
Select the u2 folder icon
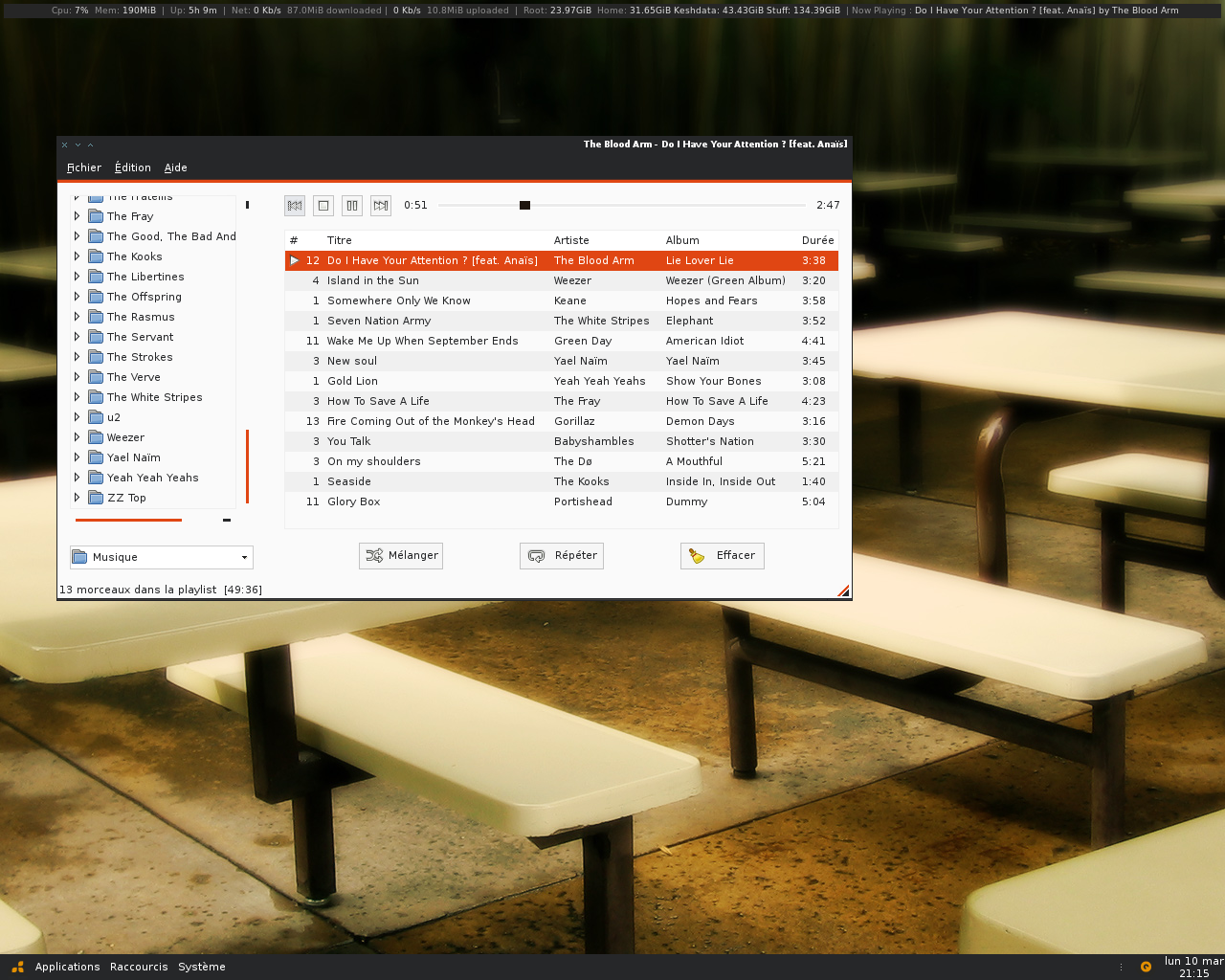pos(96,417)
